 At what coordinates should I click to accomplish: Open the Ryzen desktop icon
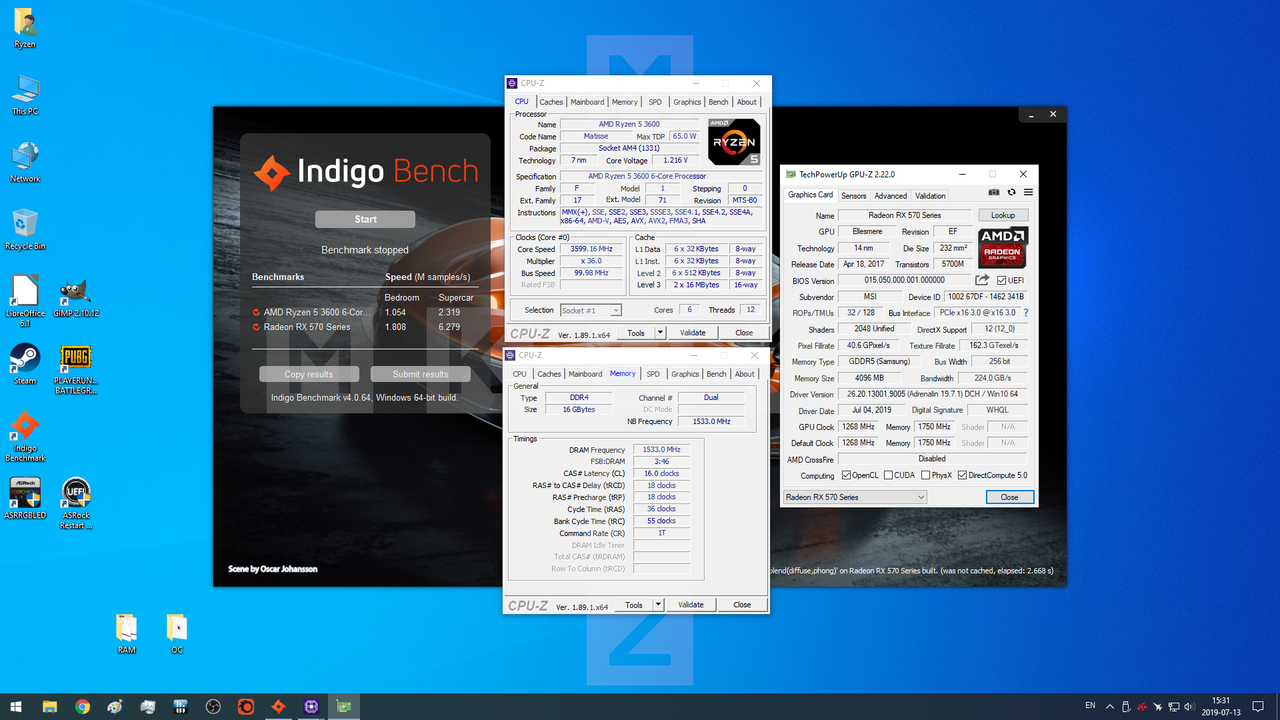tap(25, 28)
